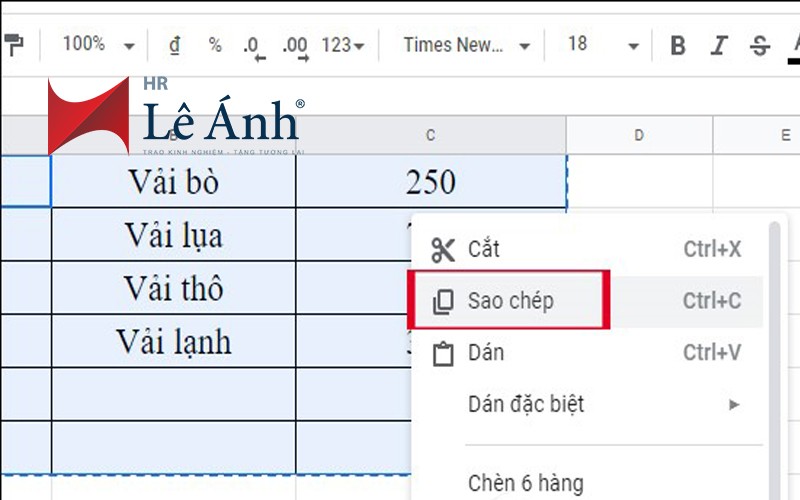Toggle strikethrough formatting
800x500 pixels.
coord(760,45)
